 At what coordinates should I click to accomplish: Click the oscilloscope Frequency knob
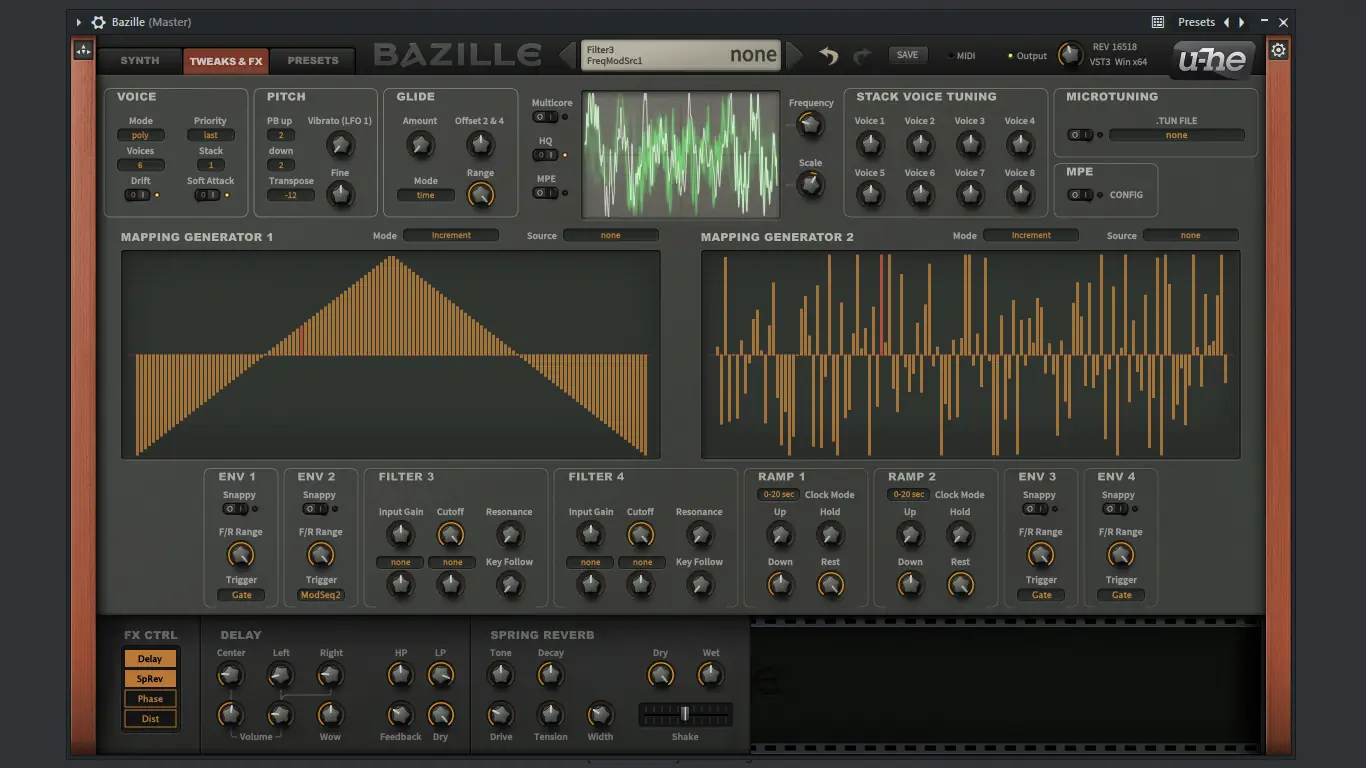pyautogui.click(x=810, y=124)
